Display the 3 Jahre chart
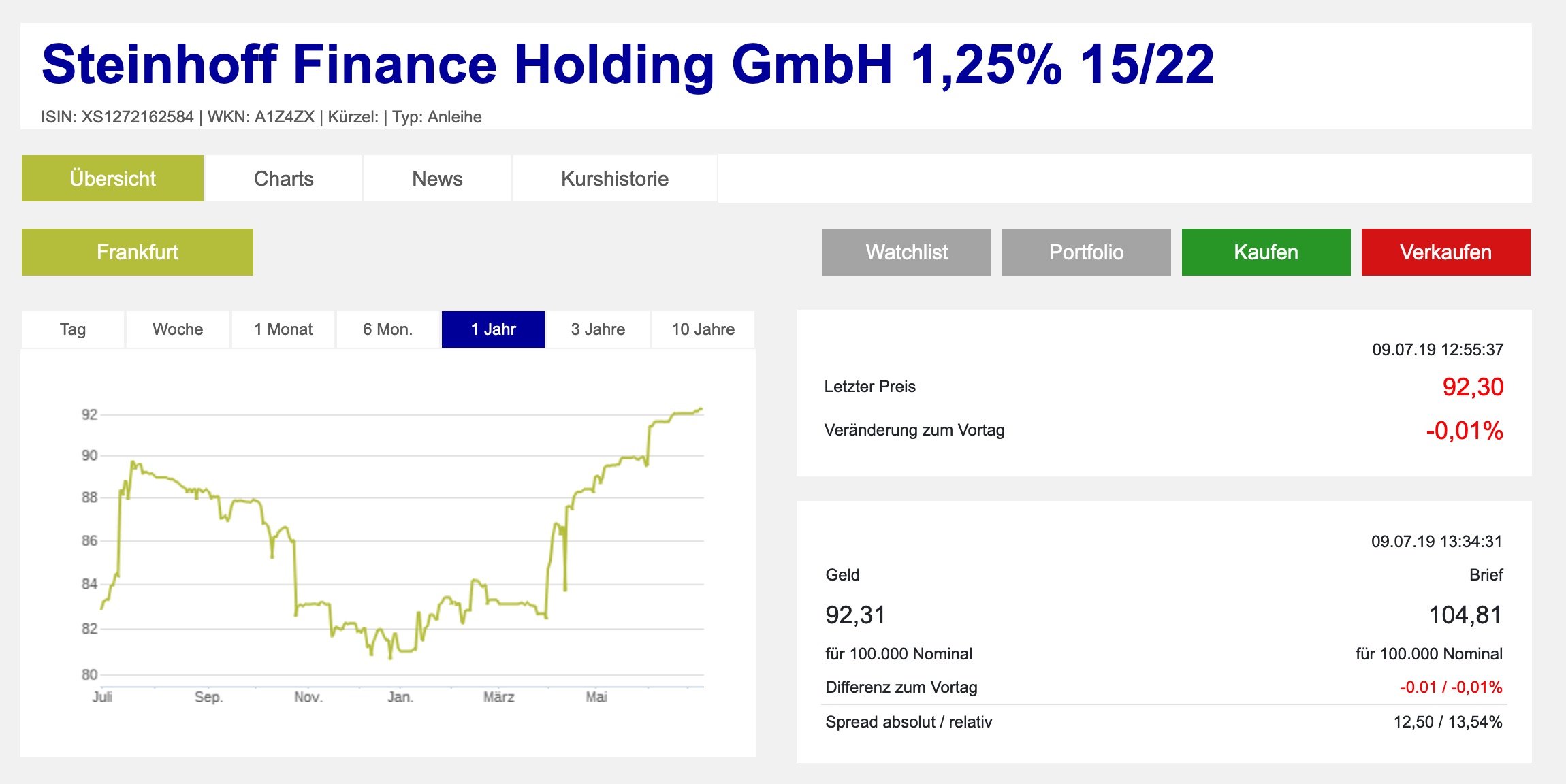Image resolution: width=1566 pixels, height=784 pixels. (x=597, y=329)
